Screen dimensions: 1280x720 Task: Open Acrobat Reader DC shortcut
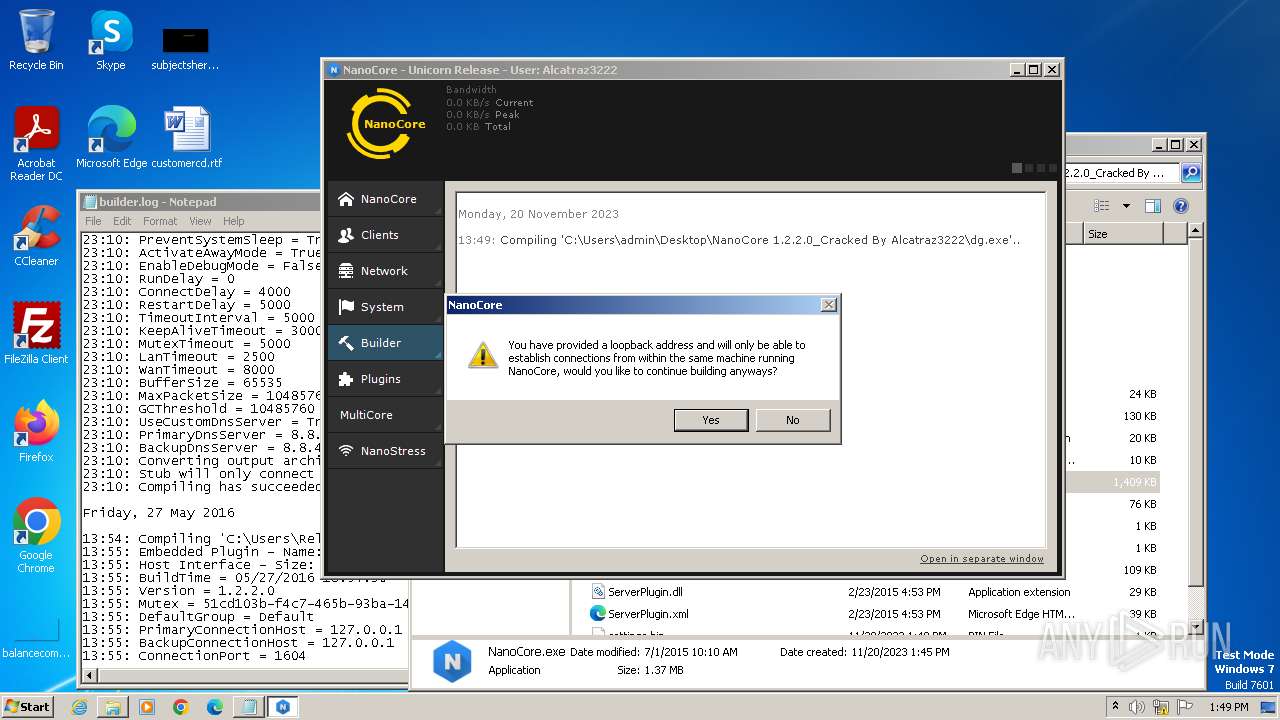pyautogui.click(x=36, y=144)
